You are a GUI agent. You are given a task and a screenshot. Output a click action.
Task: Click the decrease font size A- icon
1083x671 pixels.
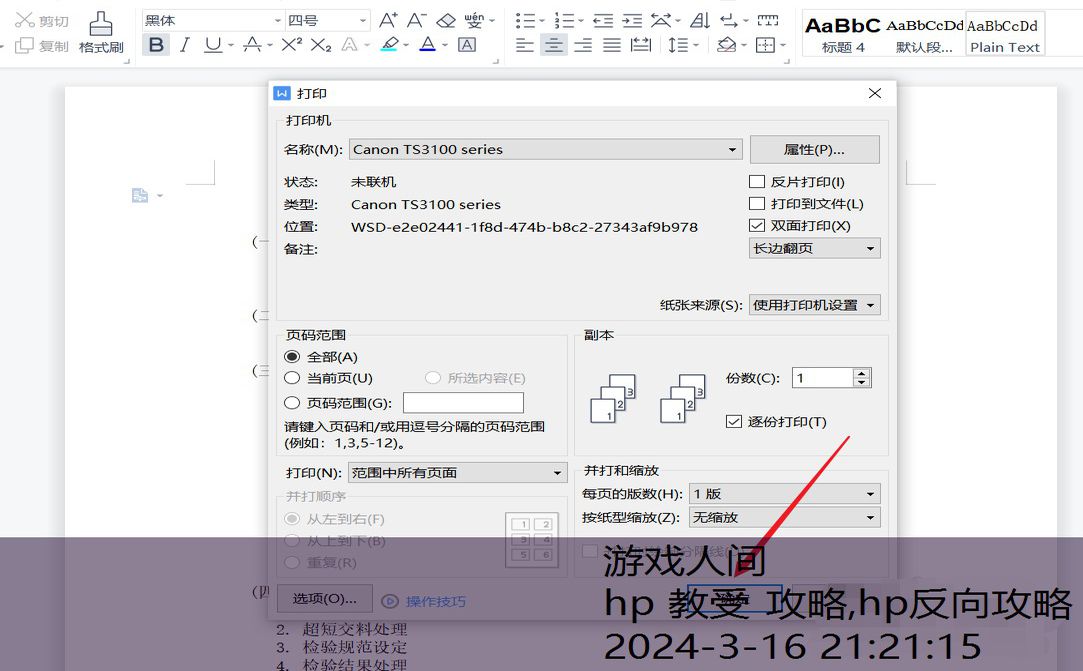pyautogui.click(x=416, y=20)
